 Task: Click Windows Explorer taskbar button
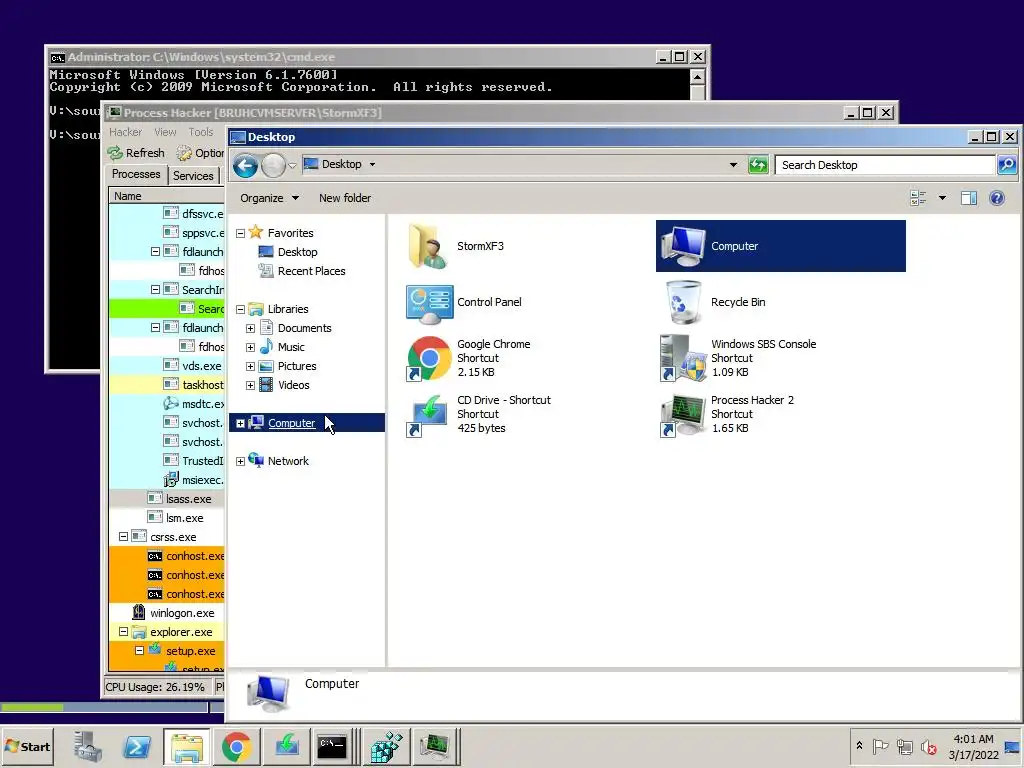tap(187, 746)
